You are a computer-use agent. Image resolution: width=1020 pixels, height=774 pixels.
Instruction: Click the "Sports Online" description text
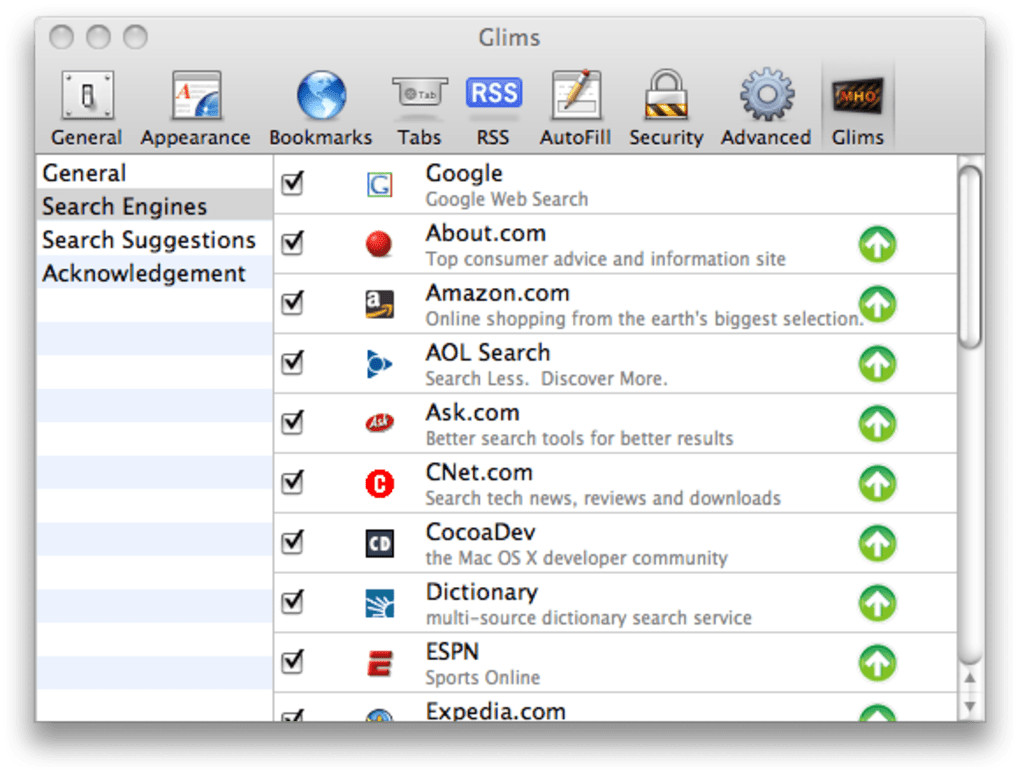click(483, 678)
